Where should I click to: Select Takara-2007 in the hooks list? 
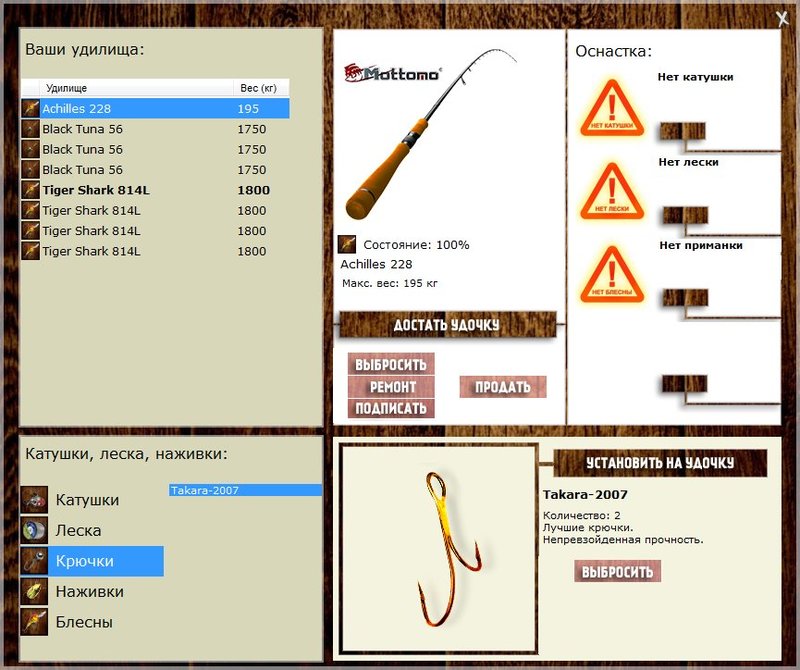245,490
